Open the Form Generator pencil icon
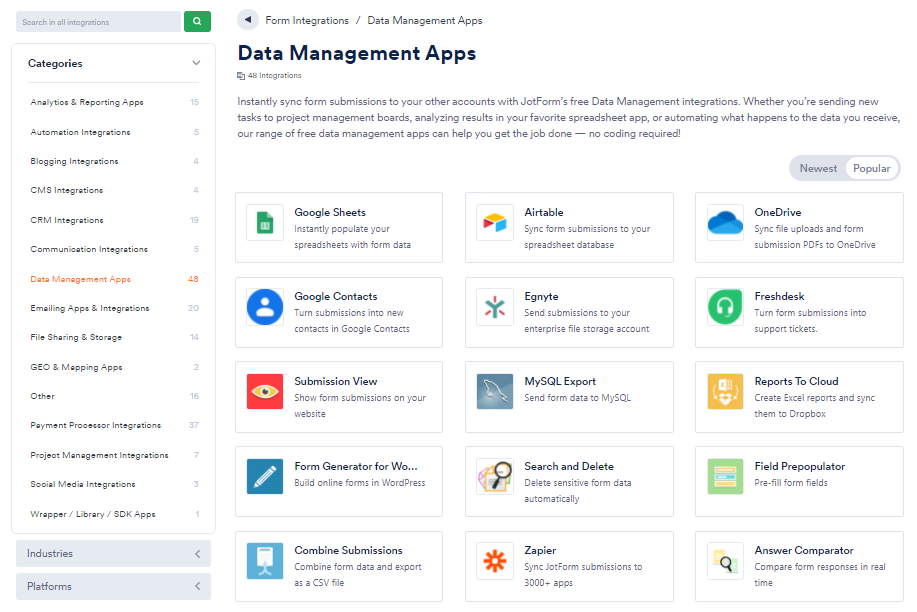Image resolution: width=917 pixels, height=612 pixels. coord(265,476)
